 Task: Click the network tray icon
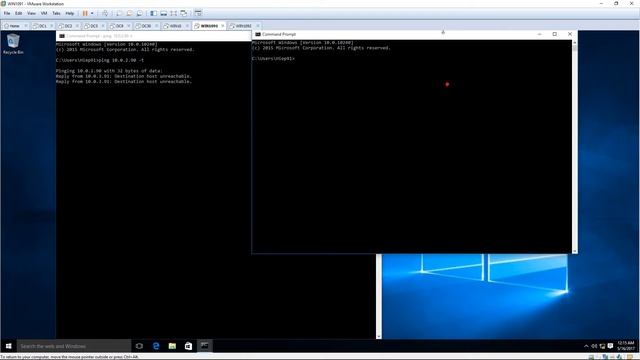click(602, 346)
